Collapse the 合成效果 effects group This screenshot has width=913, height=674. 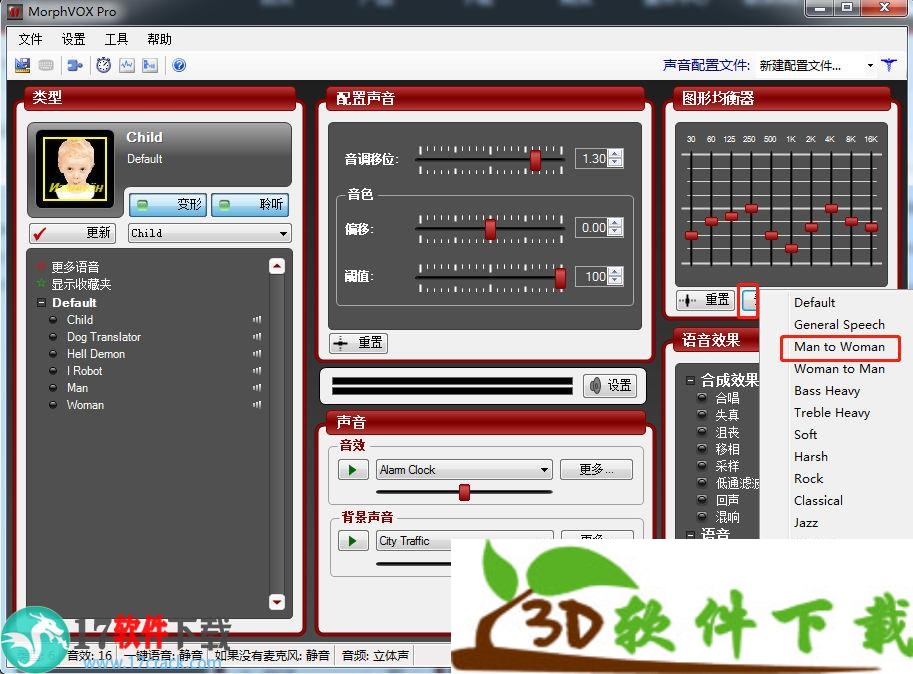point(690,381)
